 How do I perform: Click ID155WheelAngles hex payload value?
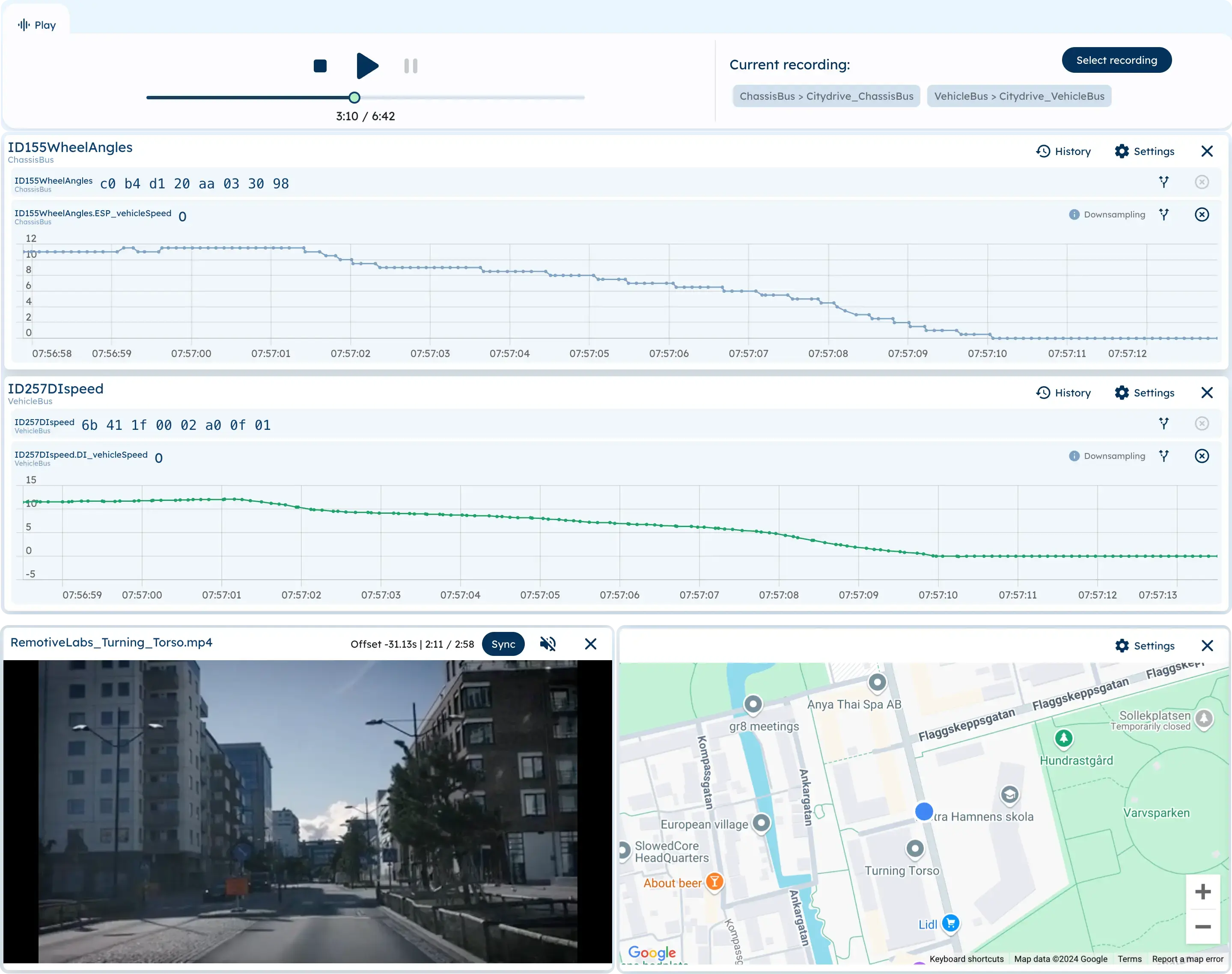tap(194, 184)
